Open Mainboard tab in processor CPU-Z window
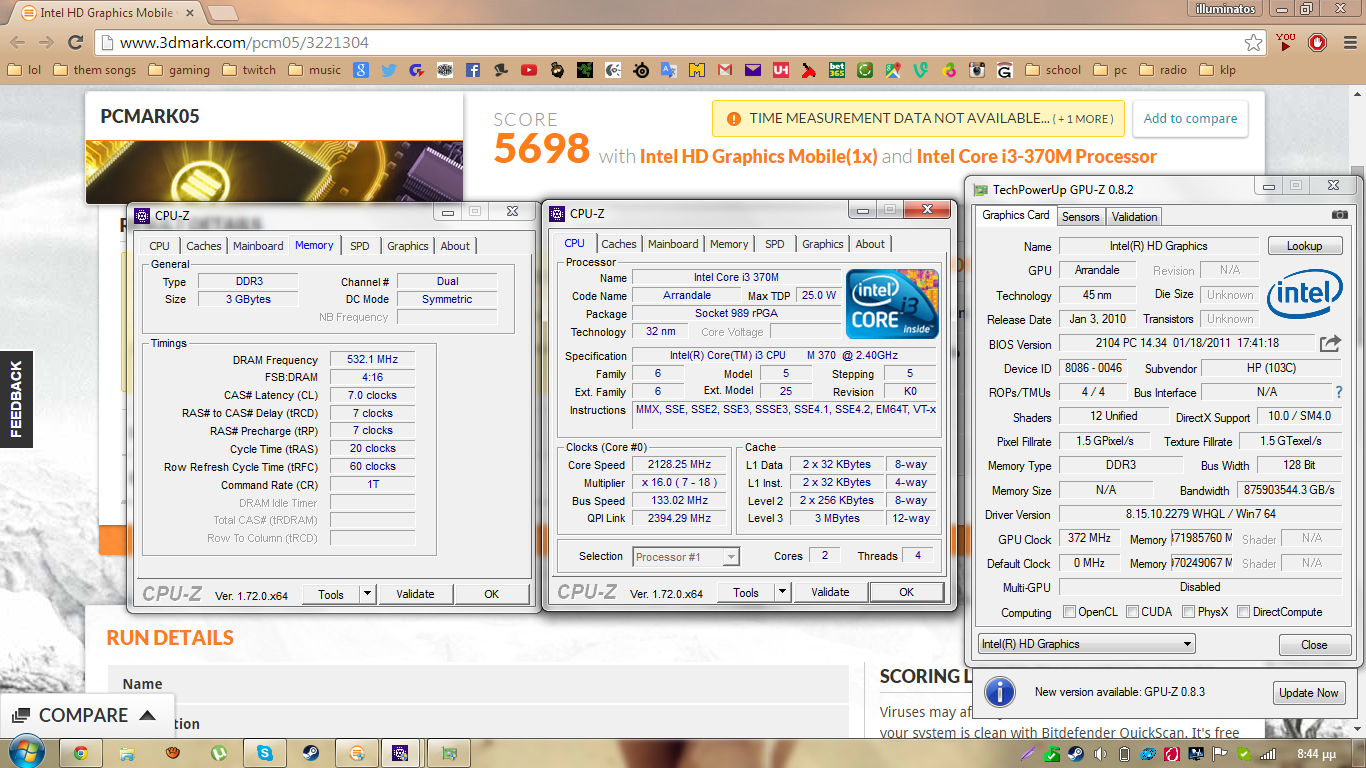The image size is (1366, 768). [x=673, y=243]
